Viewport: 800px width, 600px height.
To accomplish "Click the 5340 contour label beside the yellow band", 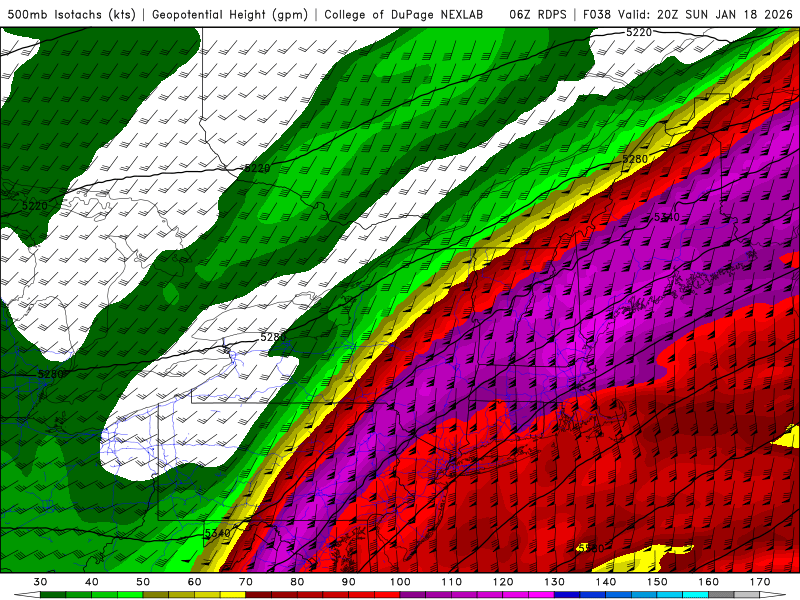I will click(217, 533).
